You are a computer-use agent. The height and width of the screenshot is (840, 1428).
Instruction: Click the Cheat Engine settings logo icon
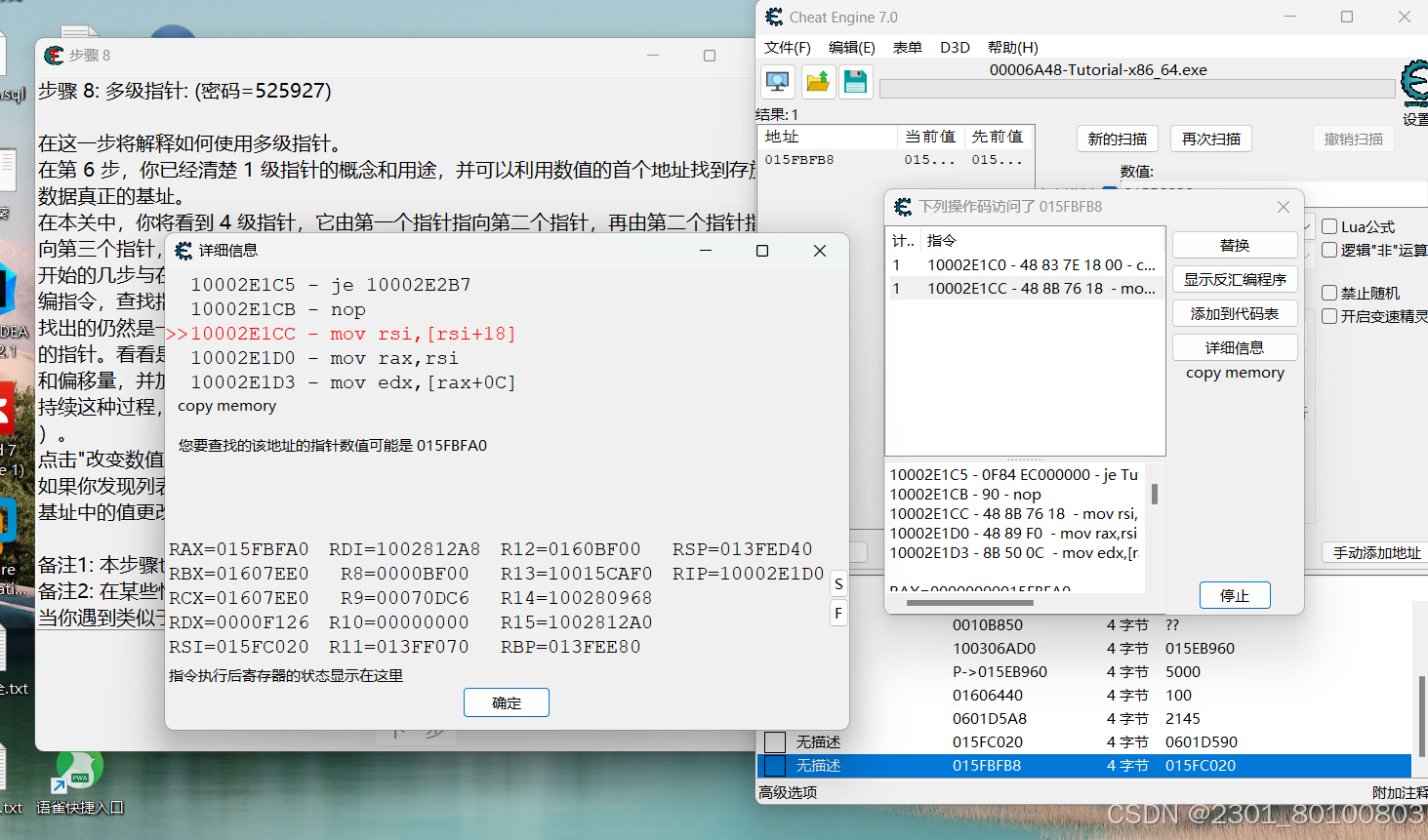point(1414,84)
